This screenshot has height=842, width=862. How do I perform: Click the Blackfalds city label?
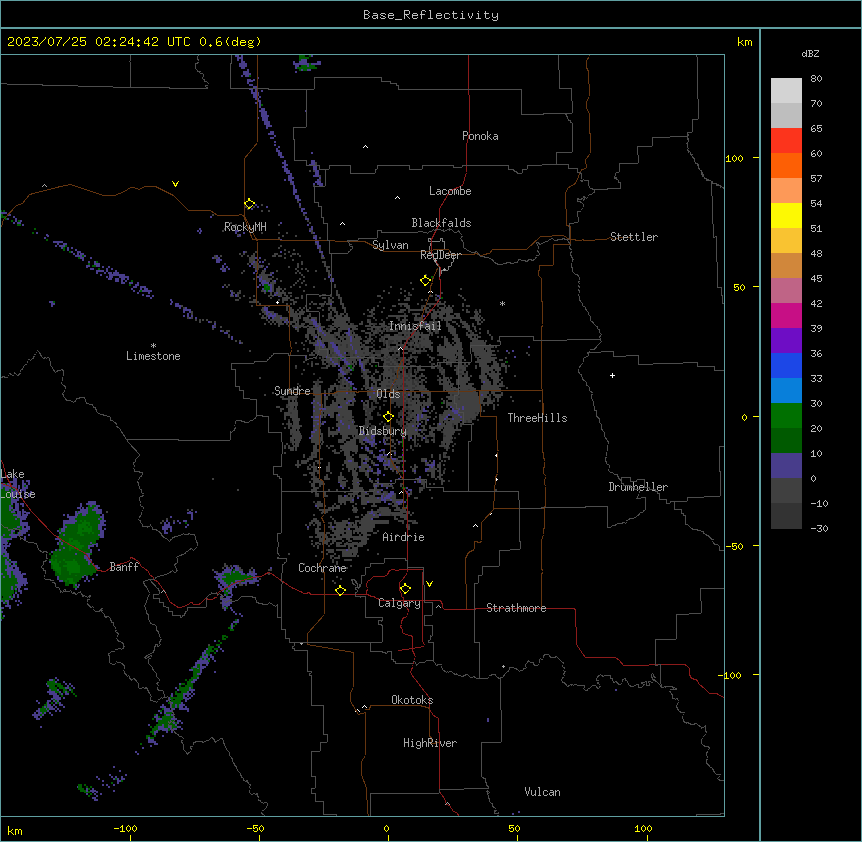(441, 223)
